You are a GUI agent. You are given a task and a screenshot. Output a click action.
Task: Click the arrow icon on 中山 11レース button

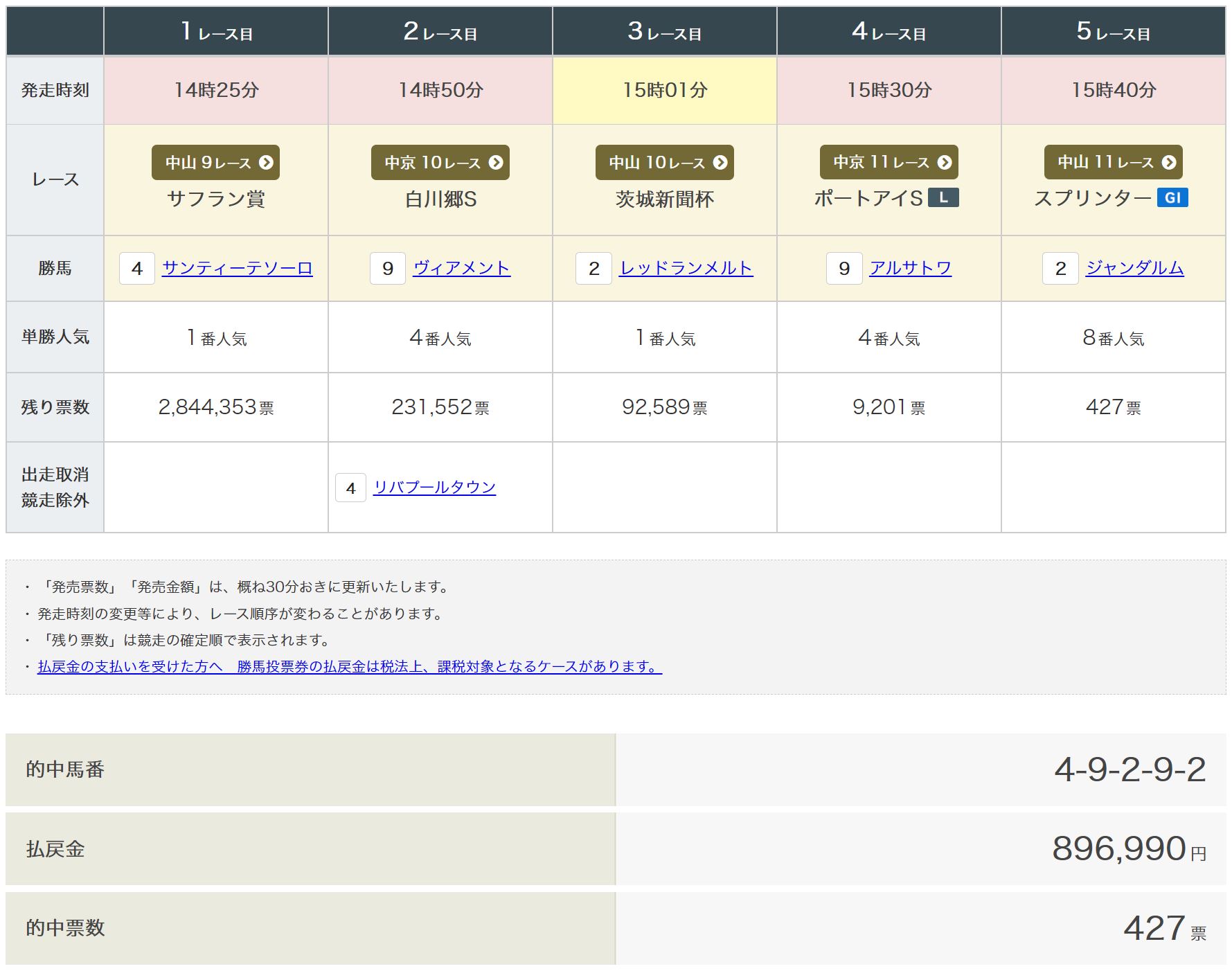coord(1169,163)
